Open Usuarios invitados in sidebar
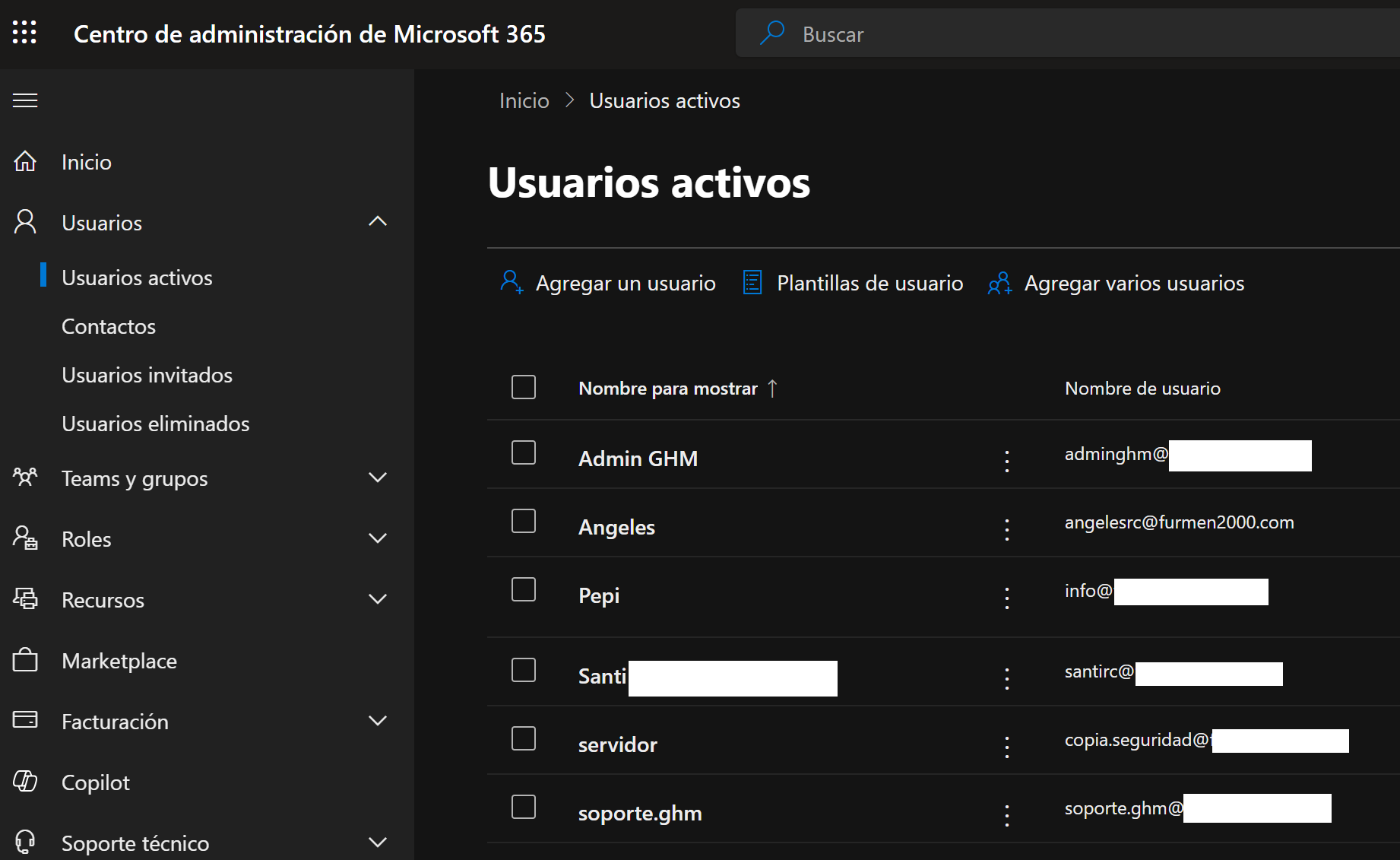The image size is (1400, 860). (x=147, y=375)
